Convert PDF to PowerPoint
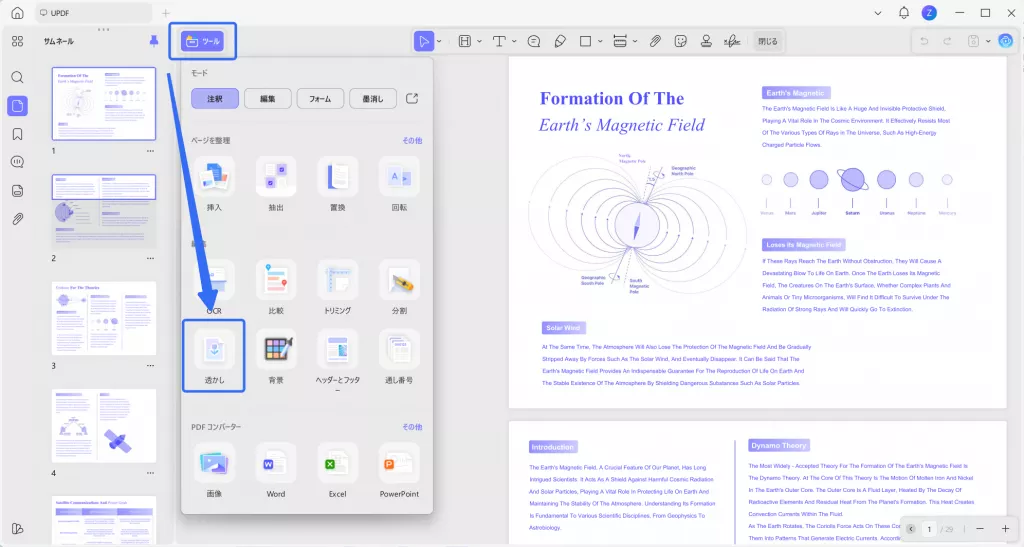Screen dimensions: 1024x547 coord(399,471)
